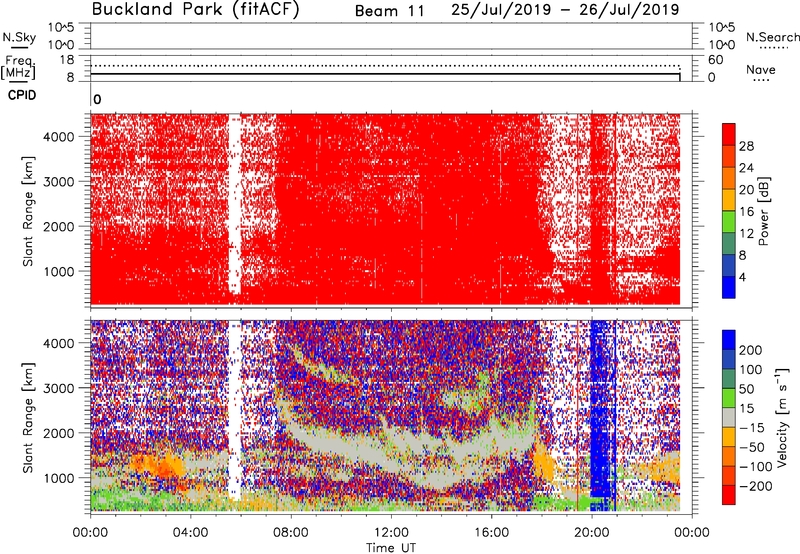Click the '1000' tick on the Velocity panel

[59, 478]
